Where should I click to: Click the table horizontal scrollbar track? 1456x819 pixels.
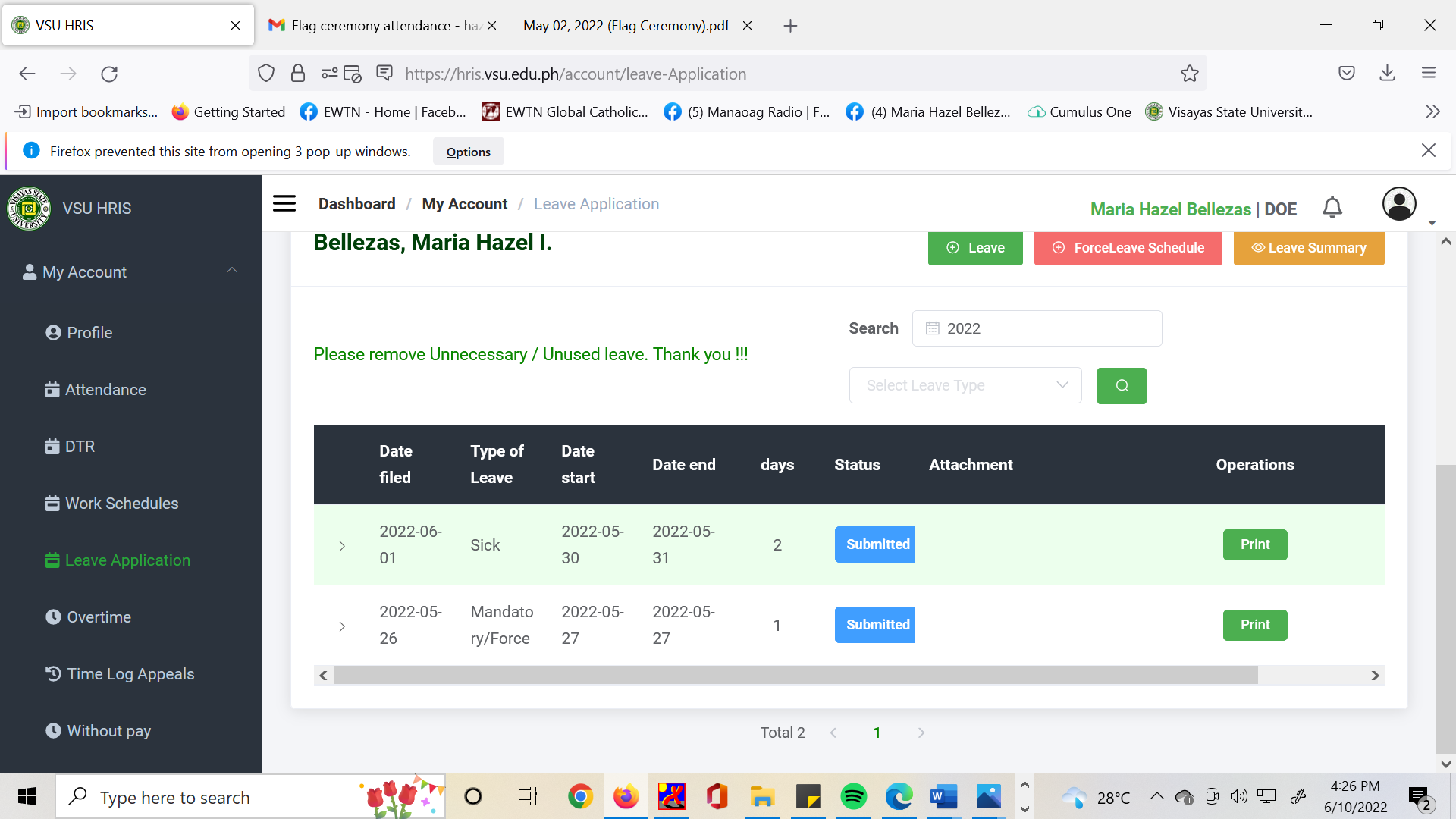click(x=1316, y=676)
